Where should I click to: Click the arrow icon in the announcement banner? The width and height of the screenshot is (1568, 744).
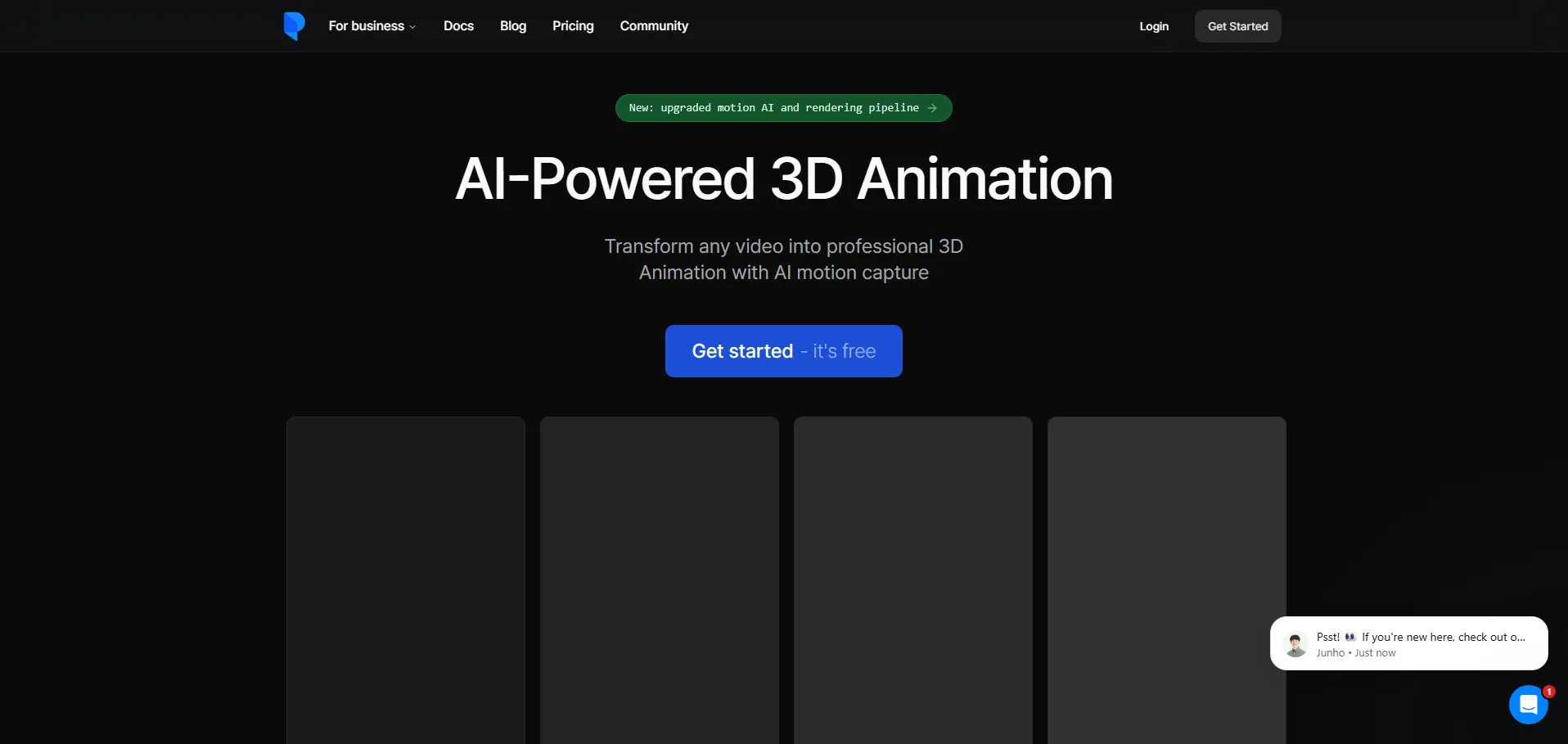point(932,108)
